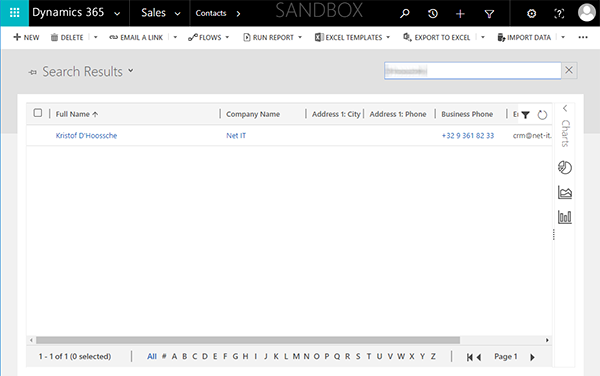Filter contacts by letter K
The height and width of the screenshot is (376, 600).
276,356
